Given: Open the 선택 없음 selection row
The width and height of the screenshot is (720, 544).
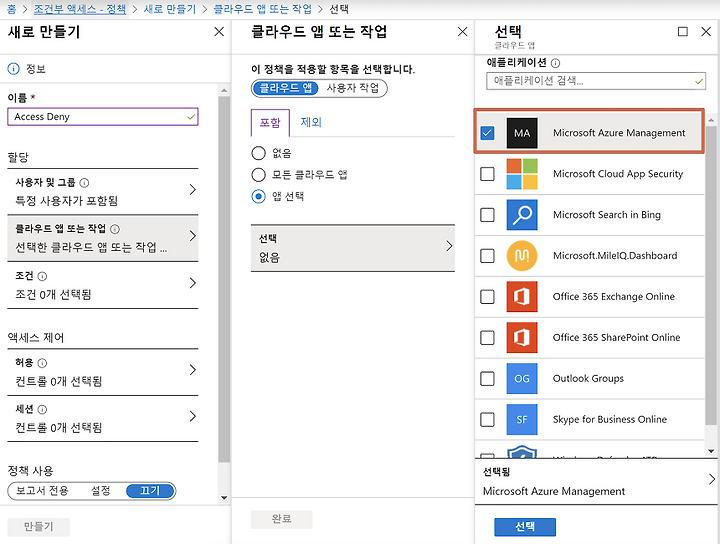Looking at the screenshot, I should 353,248.
